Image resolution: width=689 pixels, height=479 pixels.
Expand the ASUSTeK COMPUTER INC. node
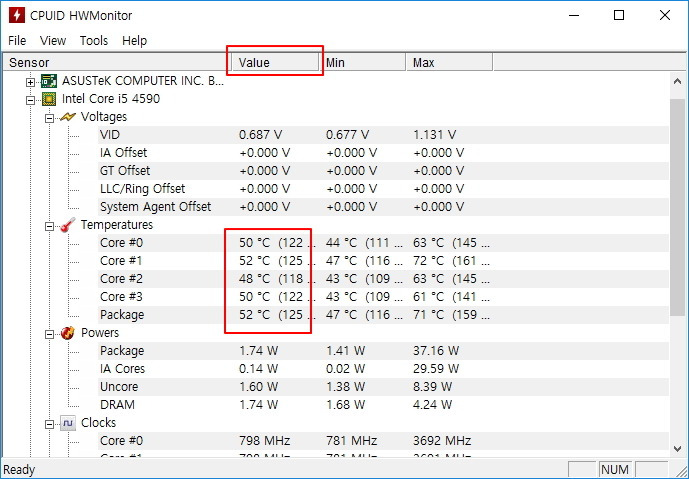coord(30,82)
